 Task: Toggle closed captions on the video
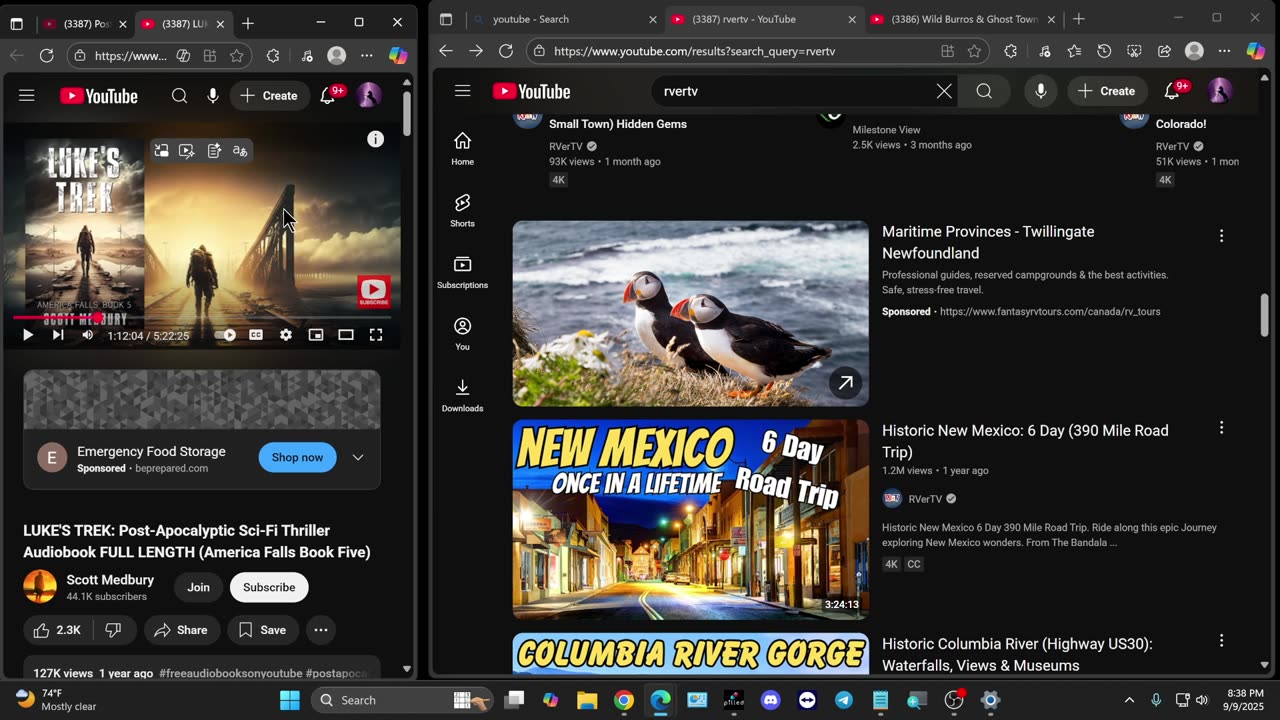coord(256,335)
